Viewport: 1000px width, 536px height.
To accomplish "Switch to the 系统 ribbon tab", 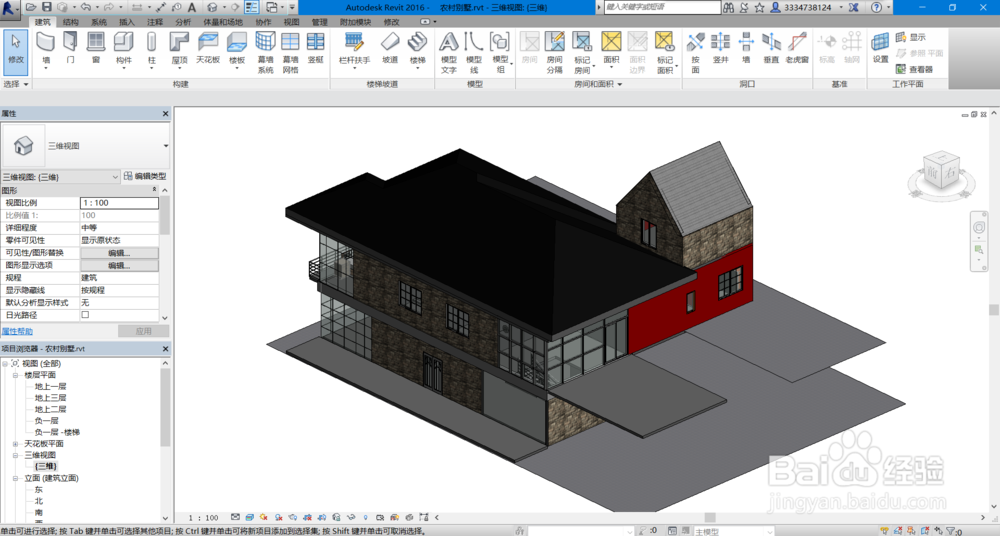I will click(99, 22).
